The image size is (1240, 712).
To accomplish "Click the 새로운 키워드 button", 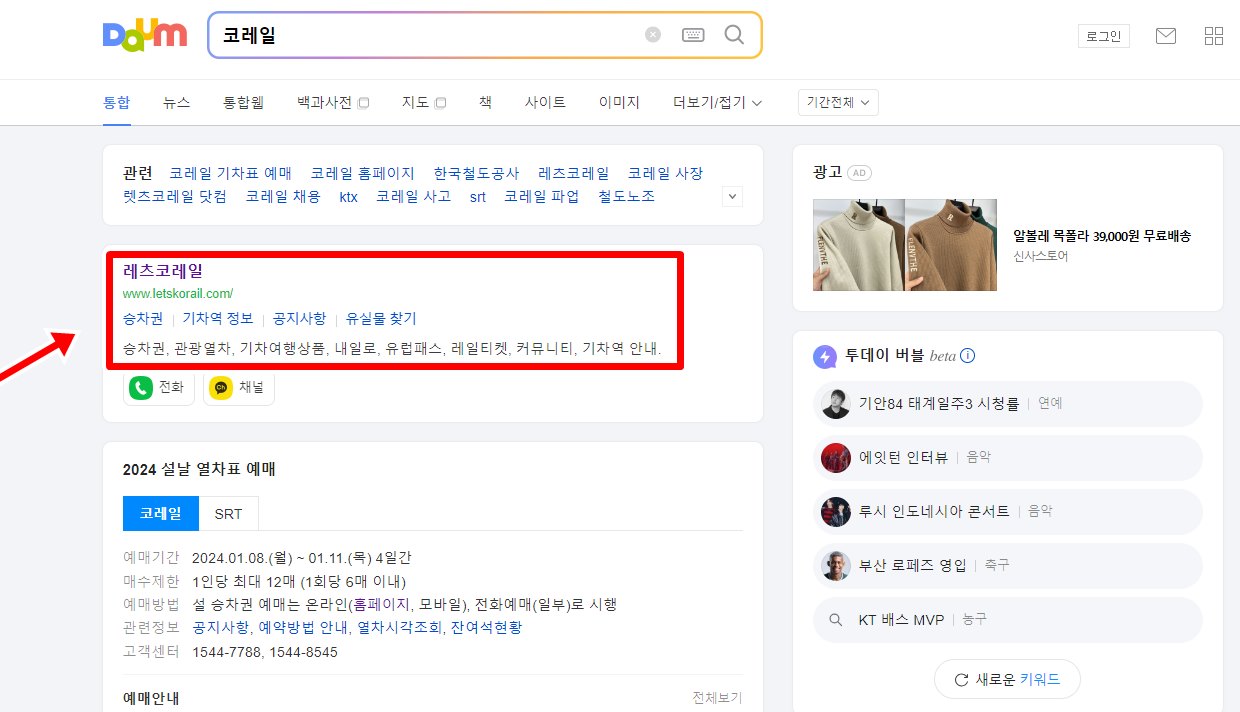I will click(1007, 680).
